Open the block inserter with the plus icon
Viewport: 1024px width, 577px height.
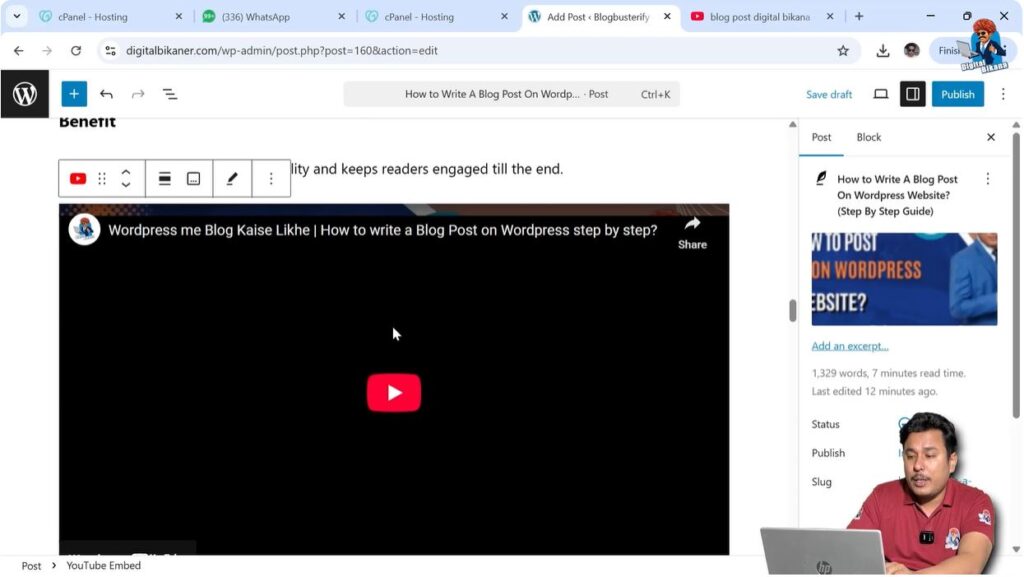[74, 93]
